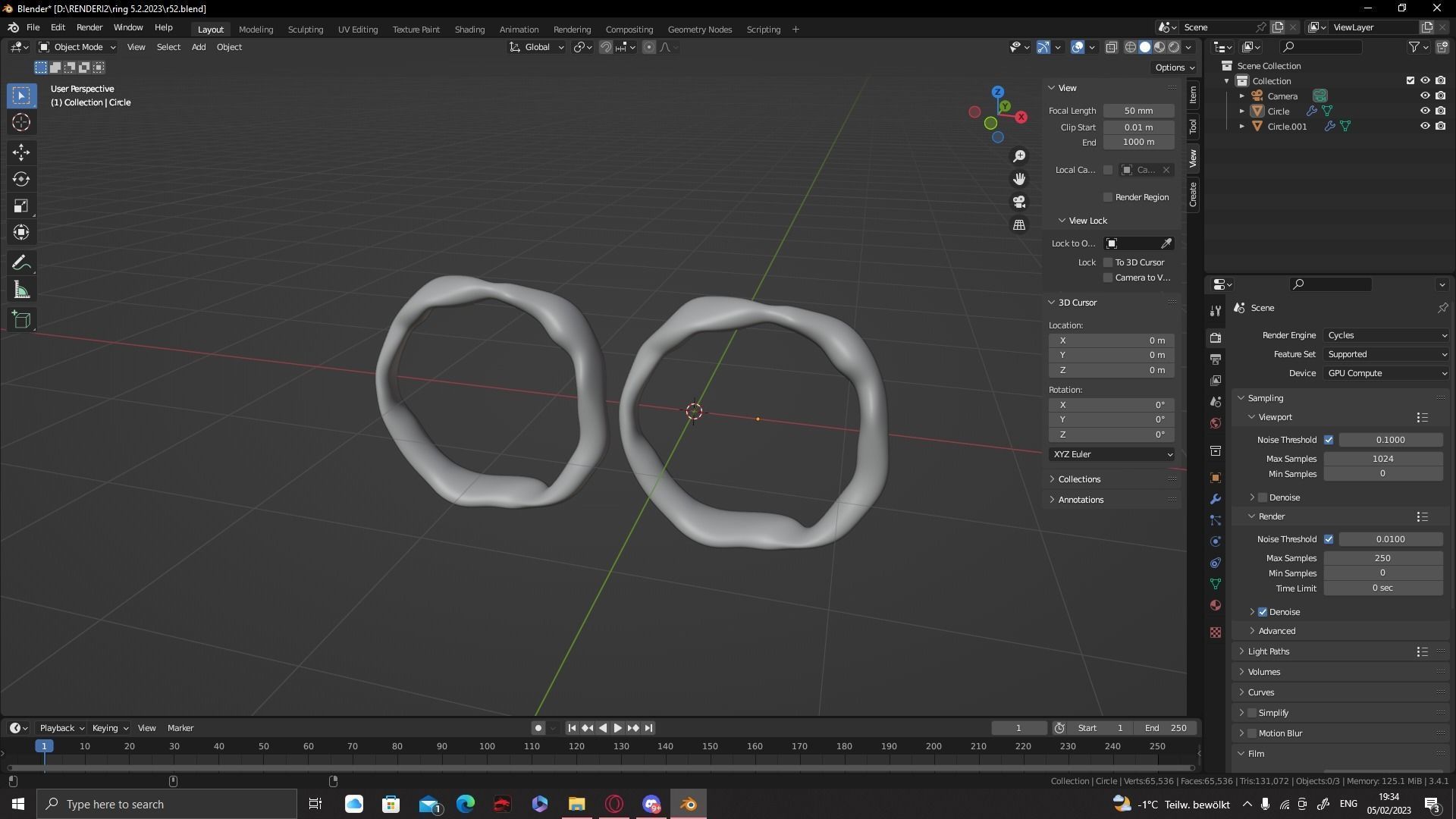Select the Measure tool
The width and height of the screenshot is (1456, 819).
(x=20, y=289)
